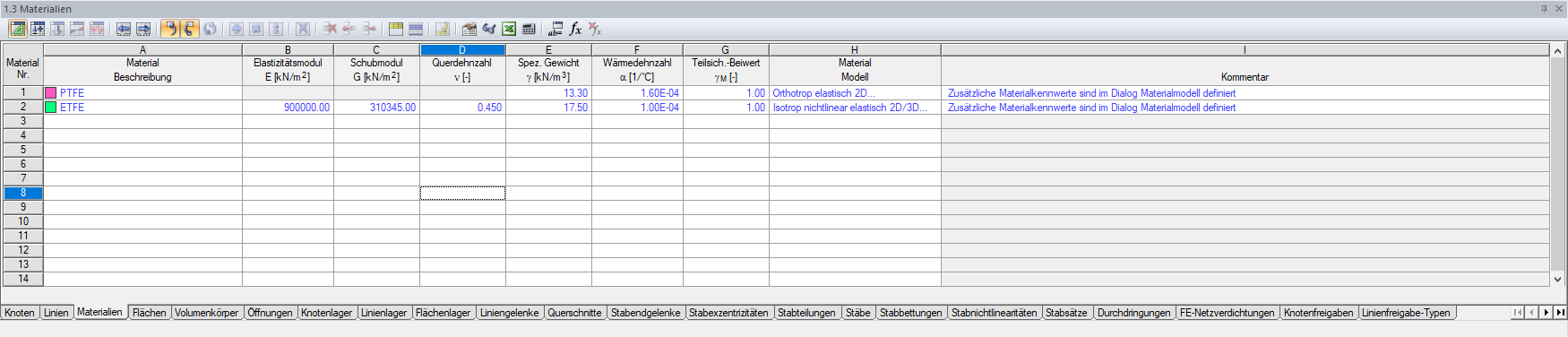Switch to the Querschnitte tab
Viewport: 1568px width, 337px height.
574,313
